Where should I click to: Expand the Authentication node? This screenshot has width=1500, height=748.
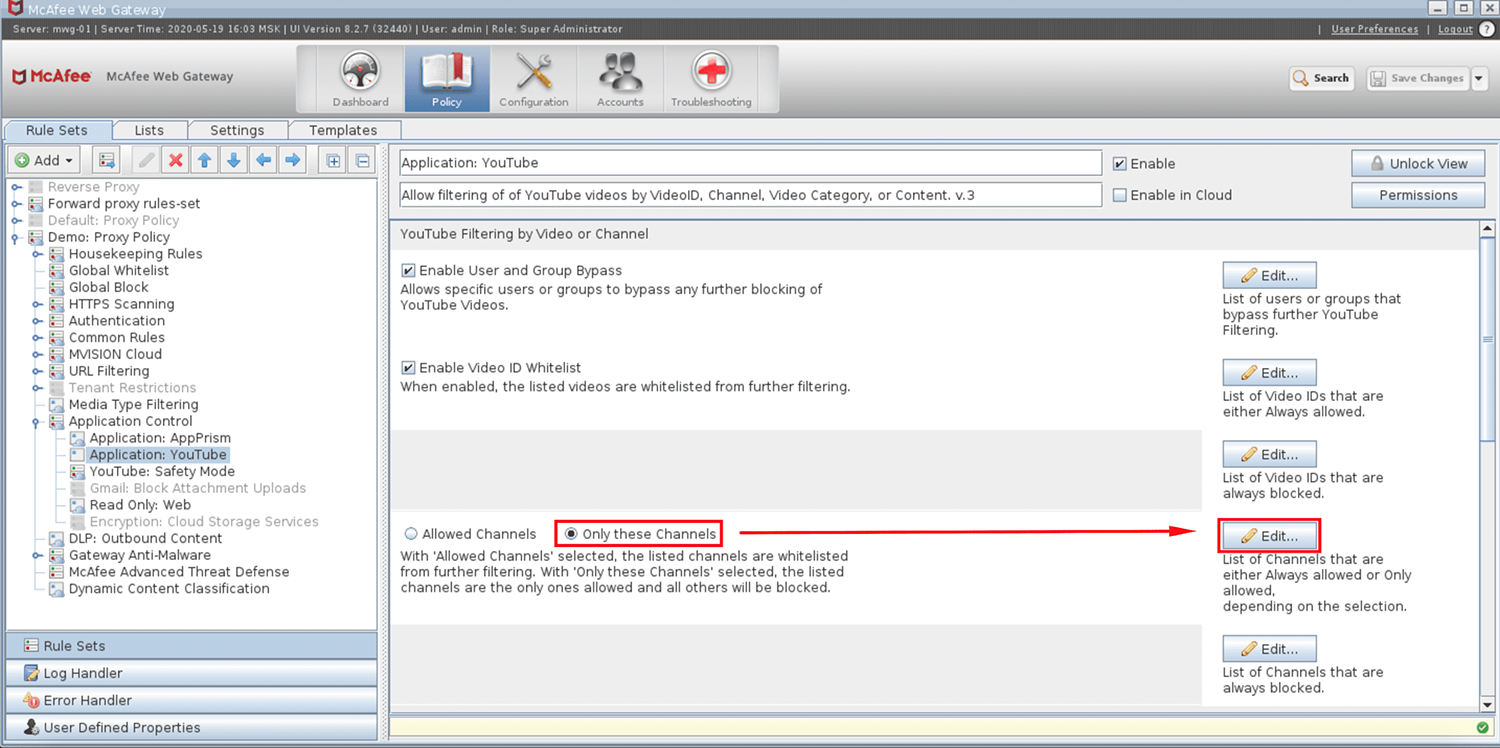point(37,321)
